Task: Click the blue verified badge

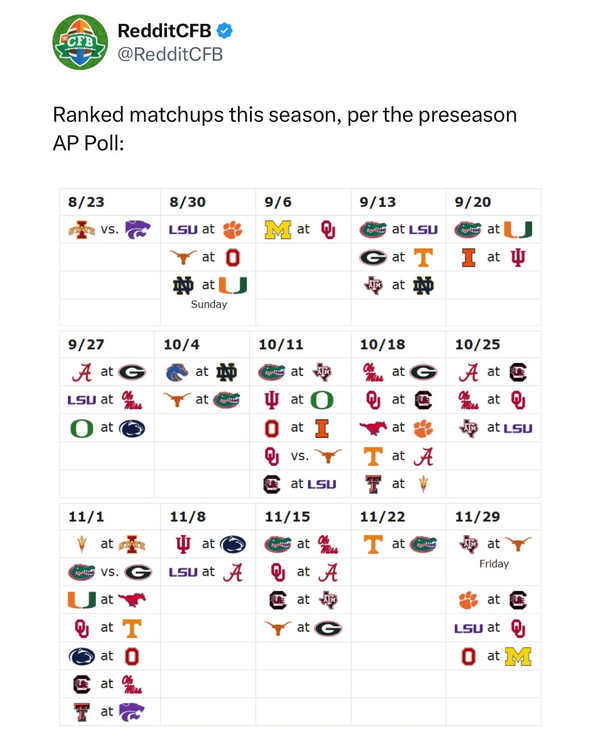Action: [225, 31]
